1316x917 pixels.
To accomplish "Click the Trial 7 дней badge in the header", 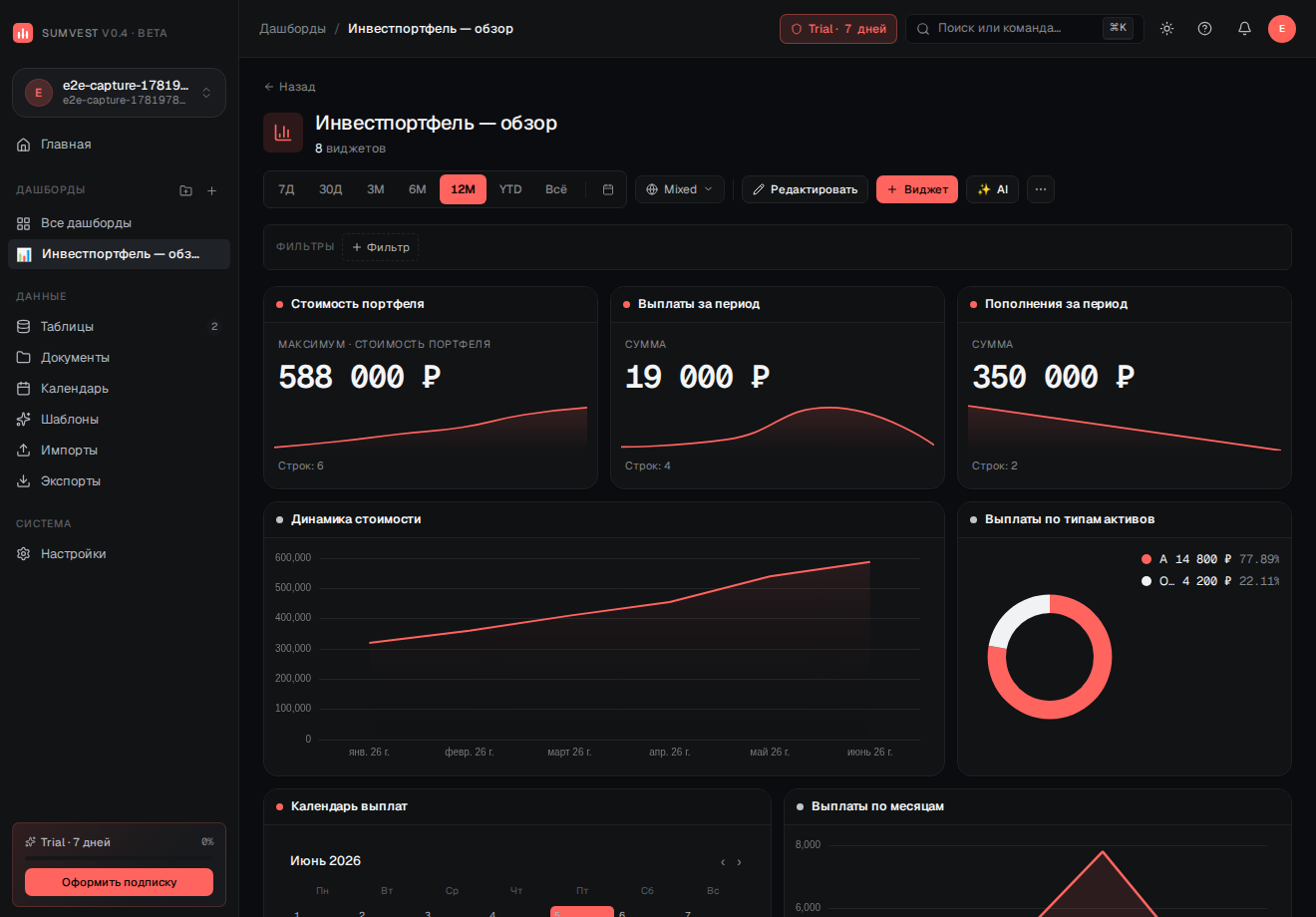I will pos(838,29).
